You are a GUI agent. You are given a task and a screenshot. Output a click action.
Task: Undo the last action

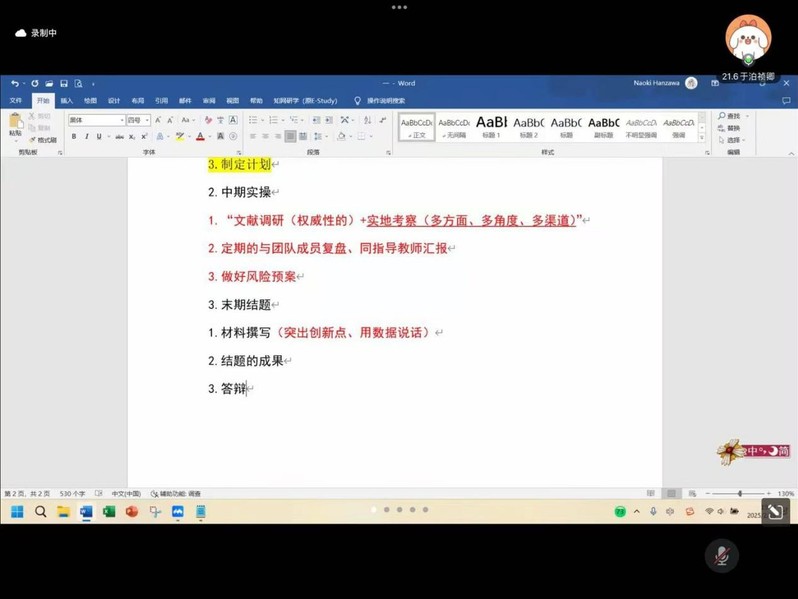[x=15, y=84]
